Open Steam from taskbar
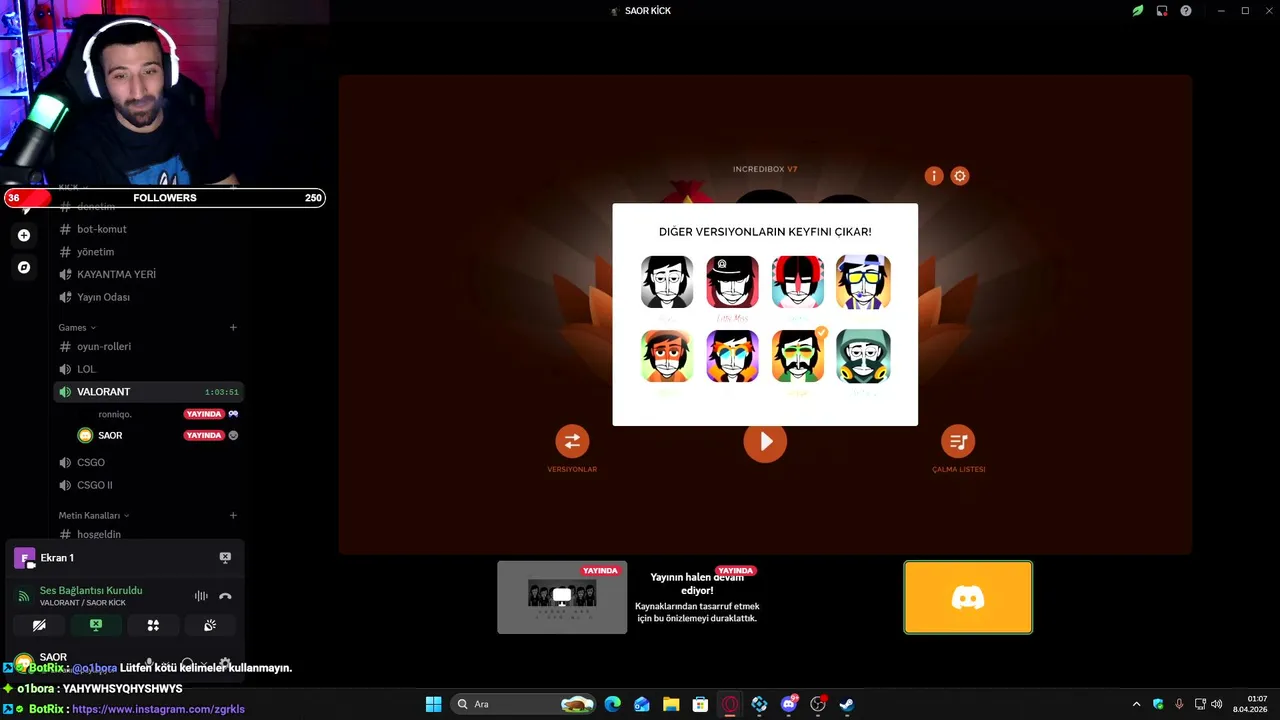 (x=846, y=704)
